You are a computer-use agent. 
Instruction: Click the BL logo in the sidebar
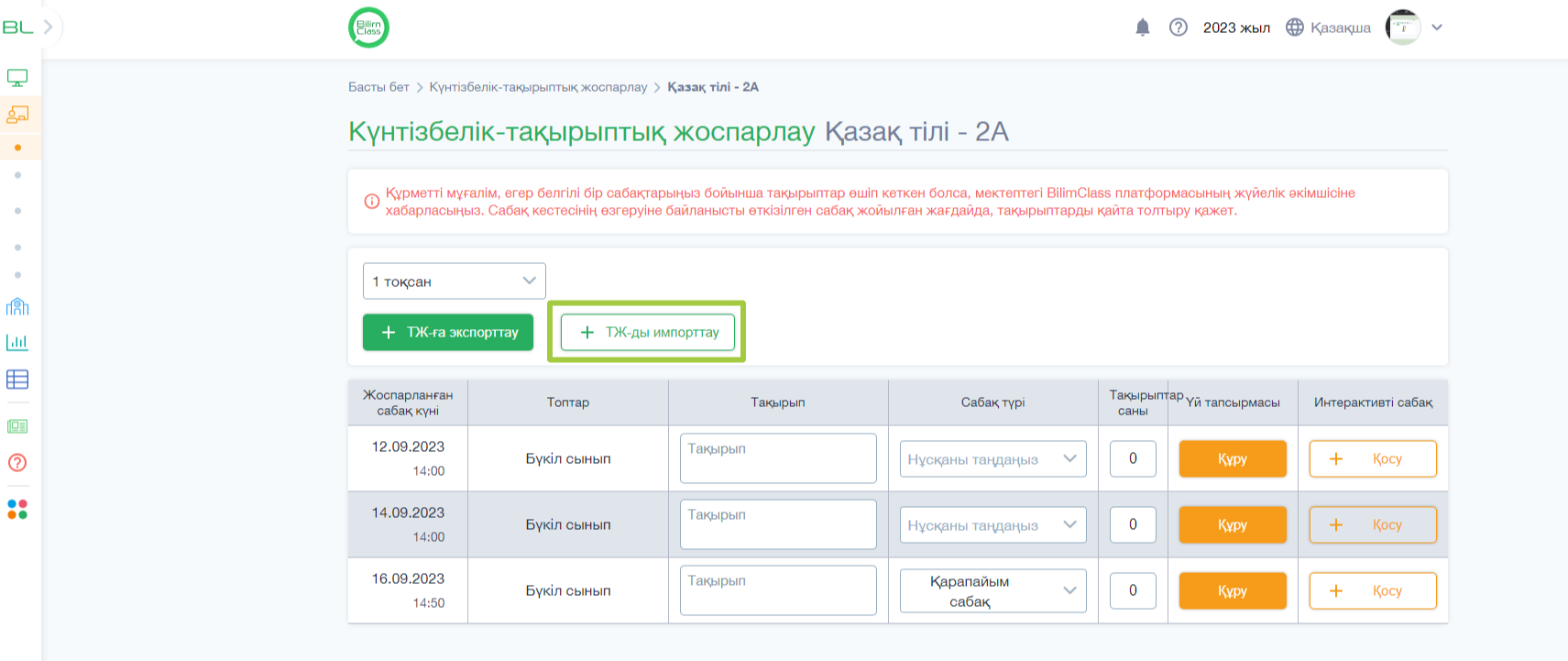(17, 28)
